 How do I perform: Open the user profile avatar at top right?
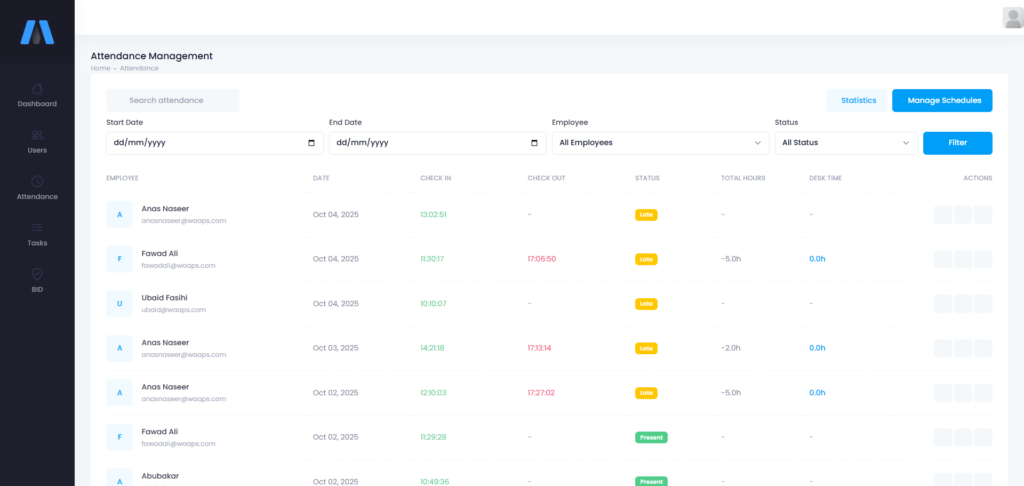(1012, 17)
